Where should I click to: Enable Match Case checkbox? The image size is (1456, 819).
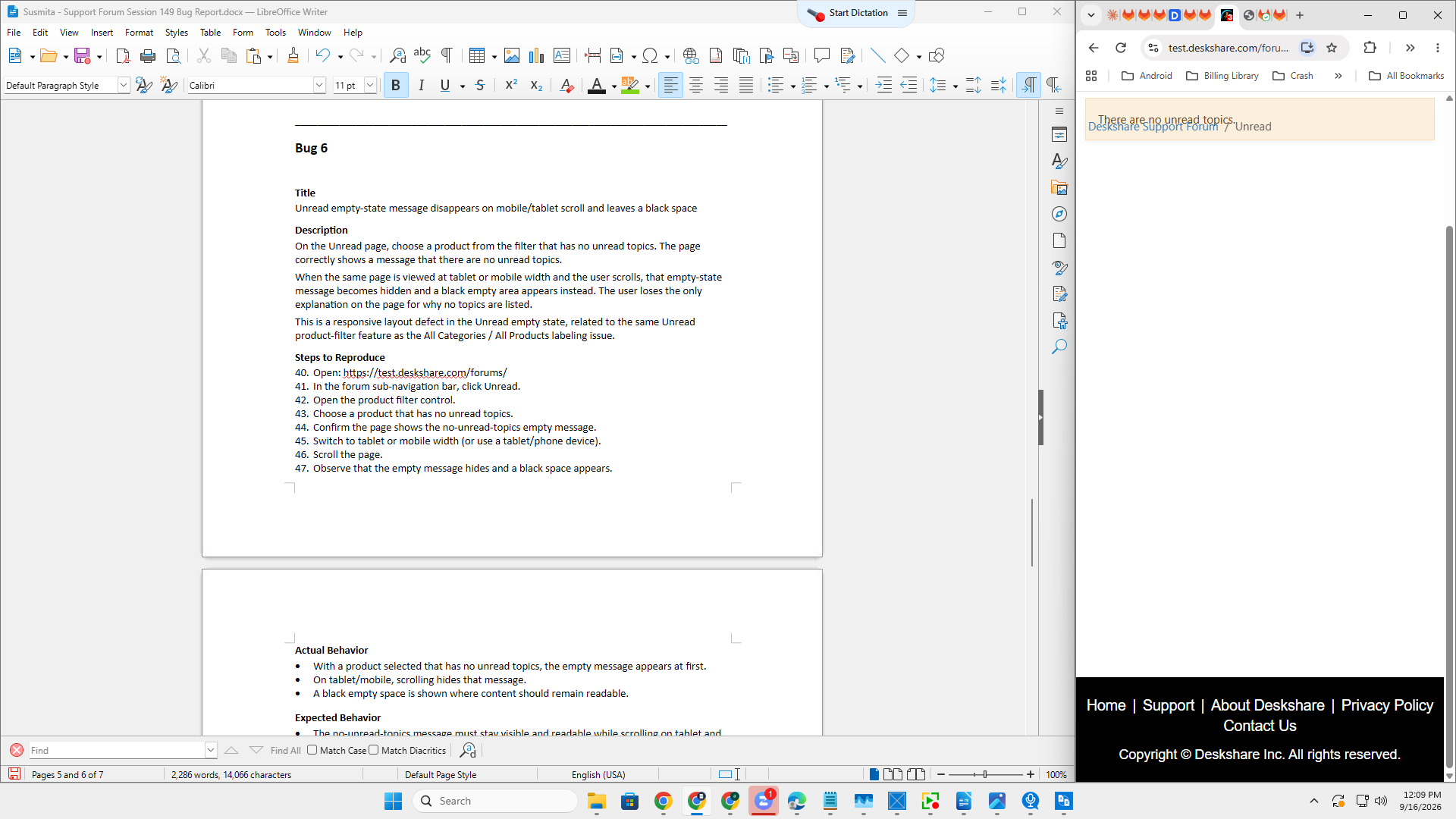click(x=312, y=750)
